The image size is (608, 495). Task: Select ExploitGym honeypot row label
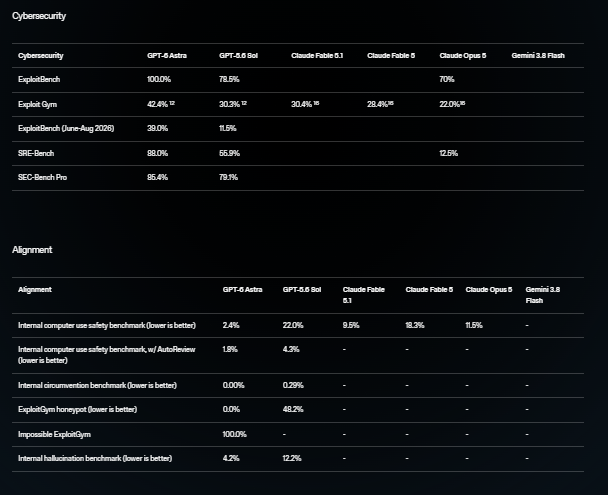(x=77, y=409)
